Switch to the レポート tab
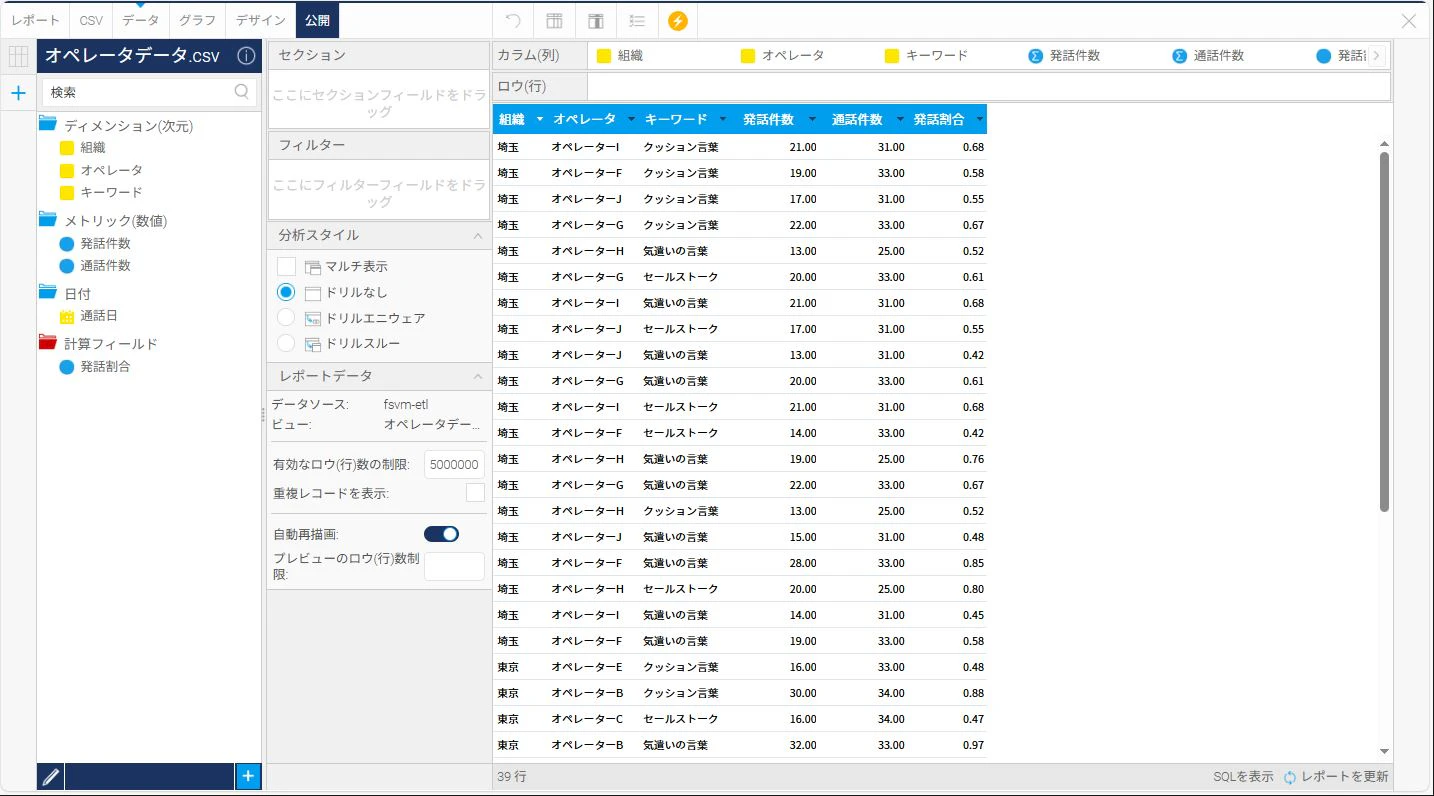Screen dimensions: 1434x796 [x=36, y=20]
